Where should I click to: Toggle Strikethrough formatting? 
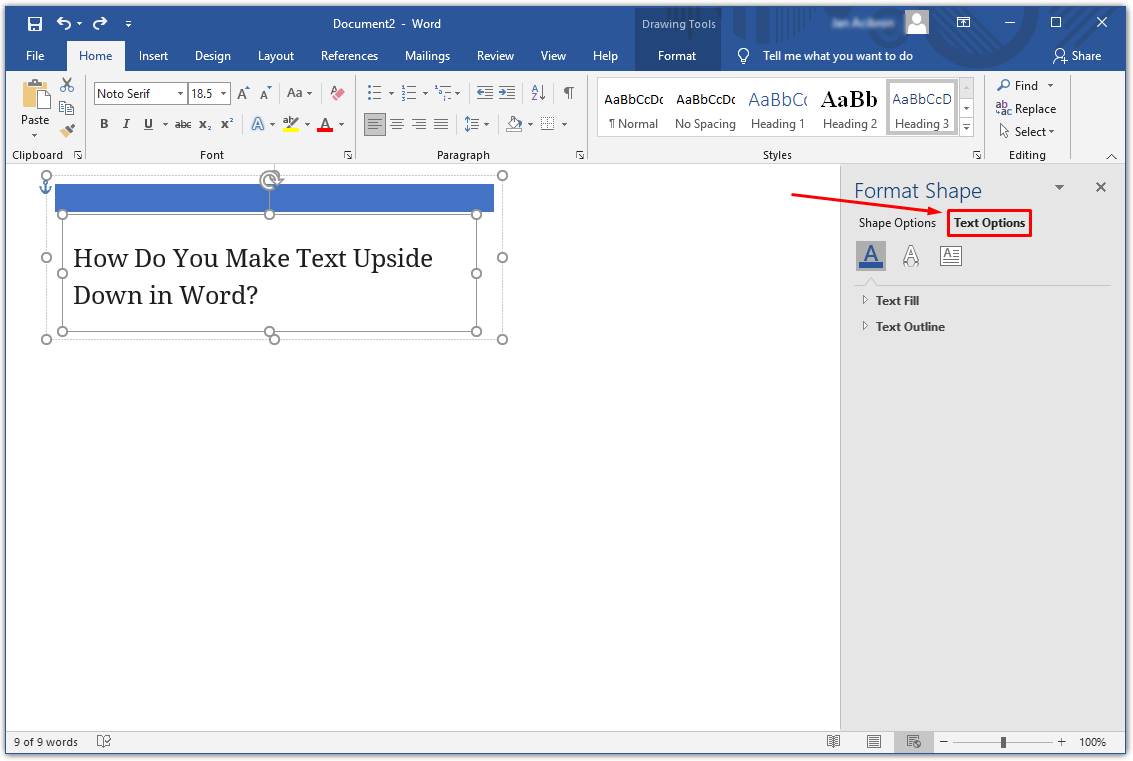[183, 124]
